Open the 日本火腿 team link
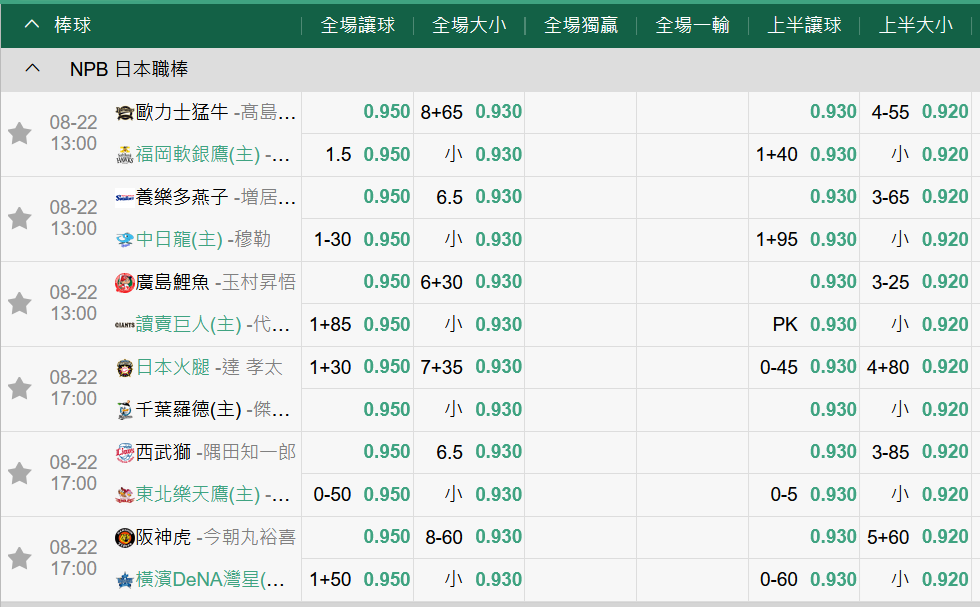The image size is (980, 607). click(x=172, y=367)
